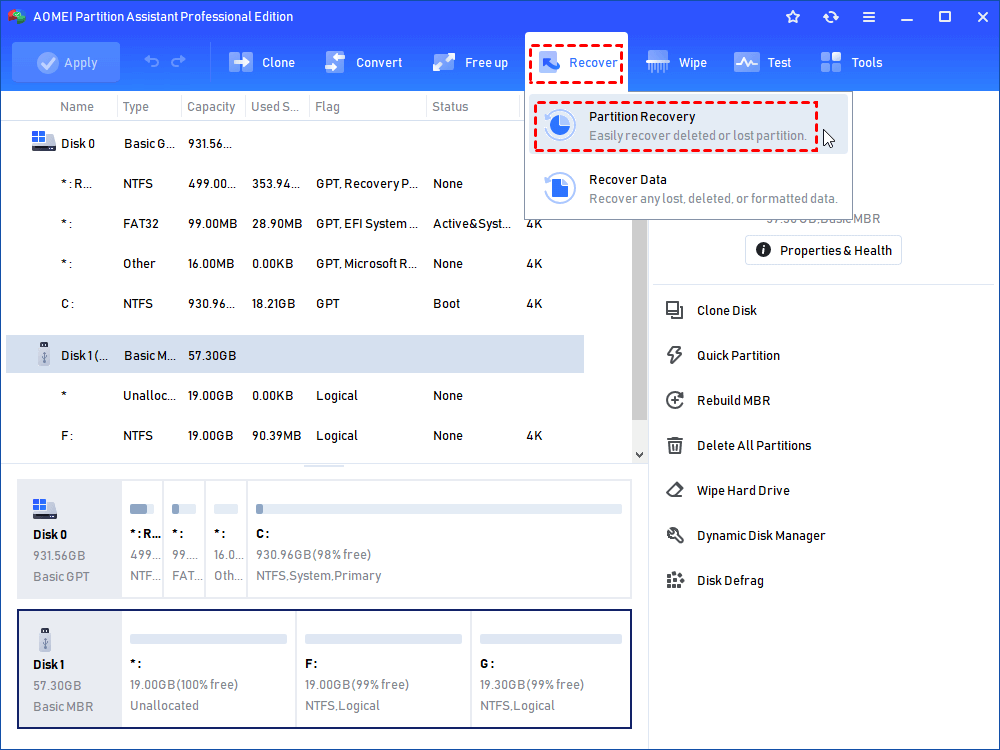Sort by the Capacity column header

[x=211, y=107]
